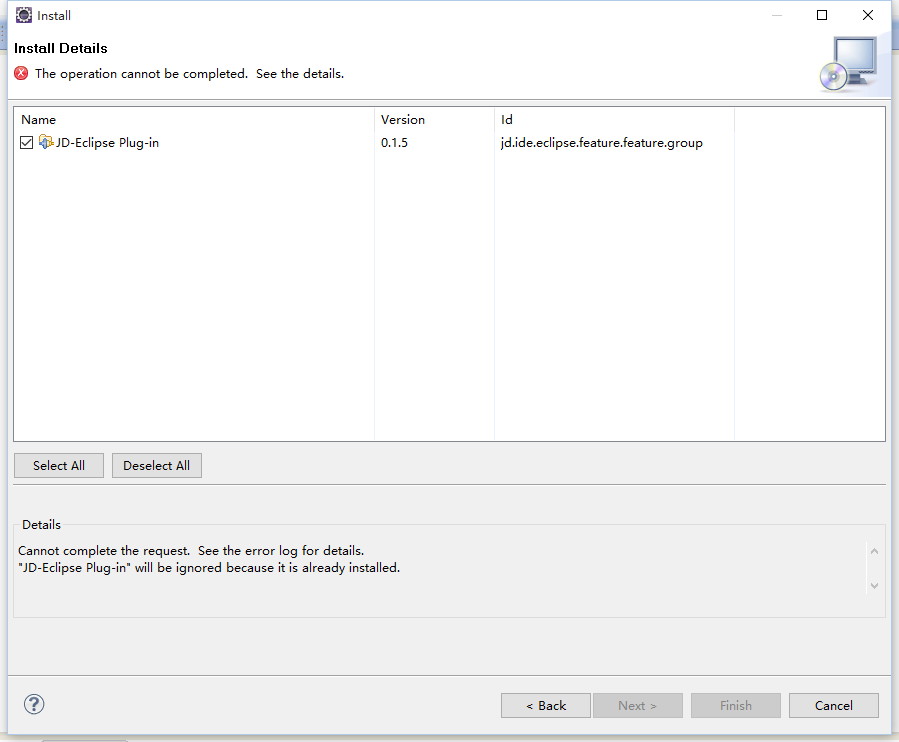Click the Id column header

507,120
